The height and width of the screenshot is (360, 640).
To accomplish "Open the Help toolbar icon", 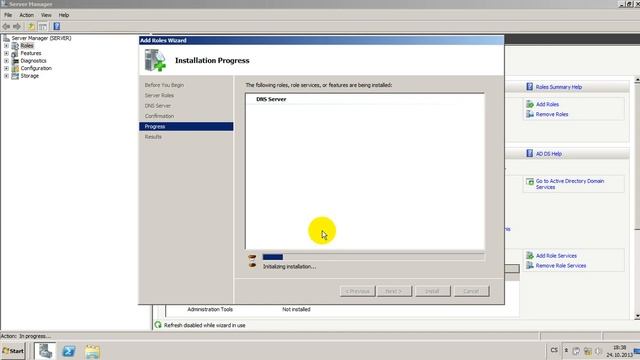I will coord(57,27).
